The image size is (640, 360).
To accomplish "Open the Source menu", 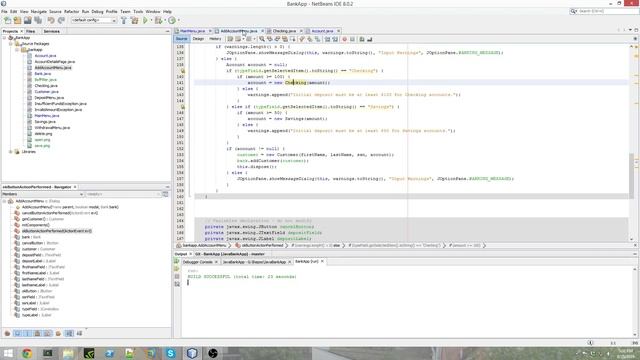I will point(55,11).
